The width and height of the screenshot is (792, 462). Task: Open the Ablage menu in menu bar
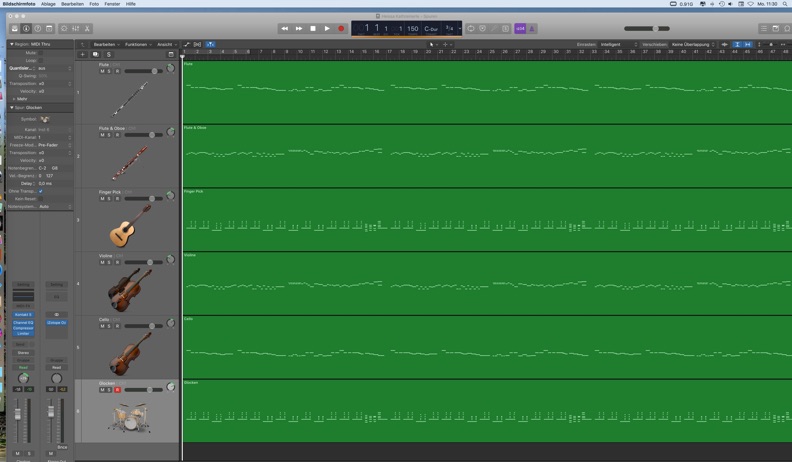click(x=48, y=4)
